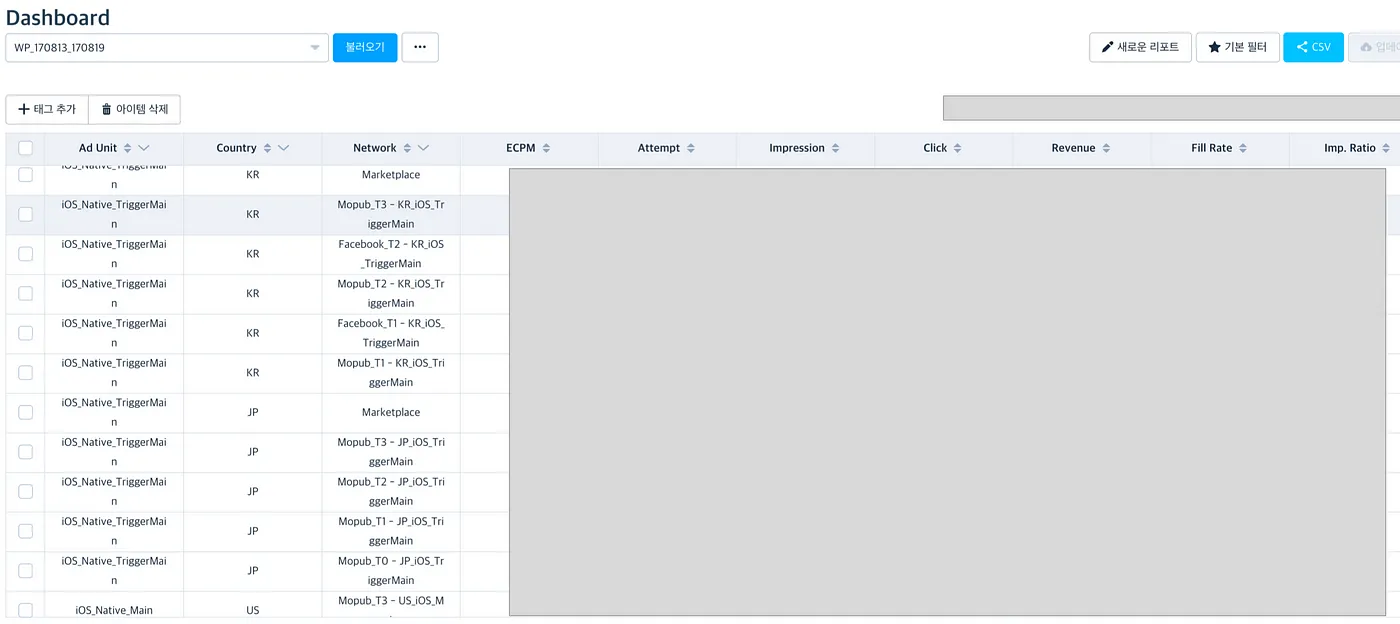Sort the table by Network
Image resolution: width=1400 pixels, height=624 pixels.
point(407,148)
